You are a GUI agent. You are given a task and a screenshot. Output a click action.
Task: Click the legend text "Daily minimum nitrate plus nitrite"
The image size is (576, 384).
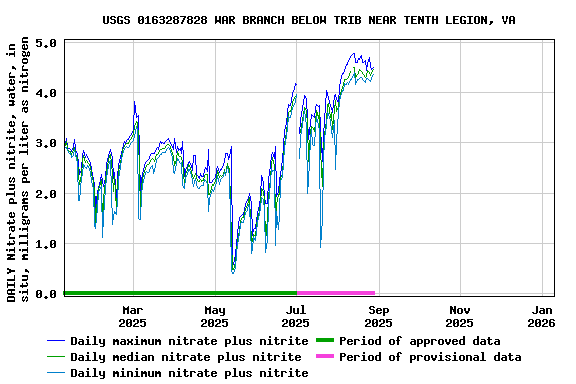(x=189, y=373)
